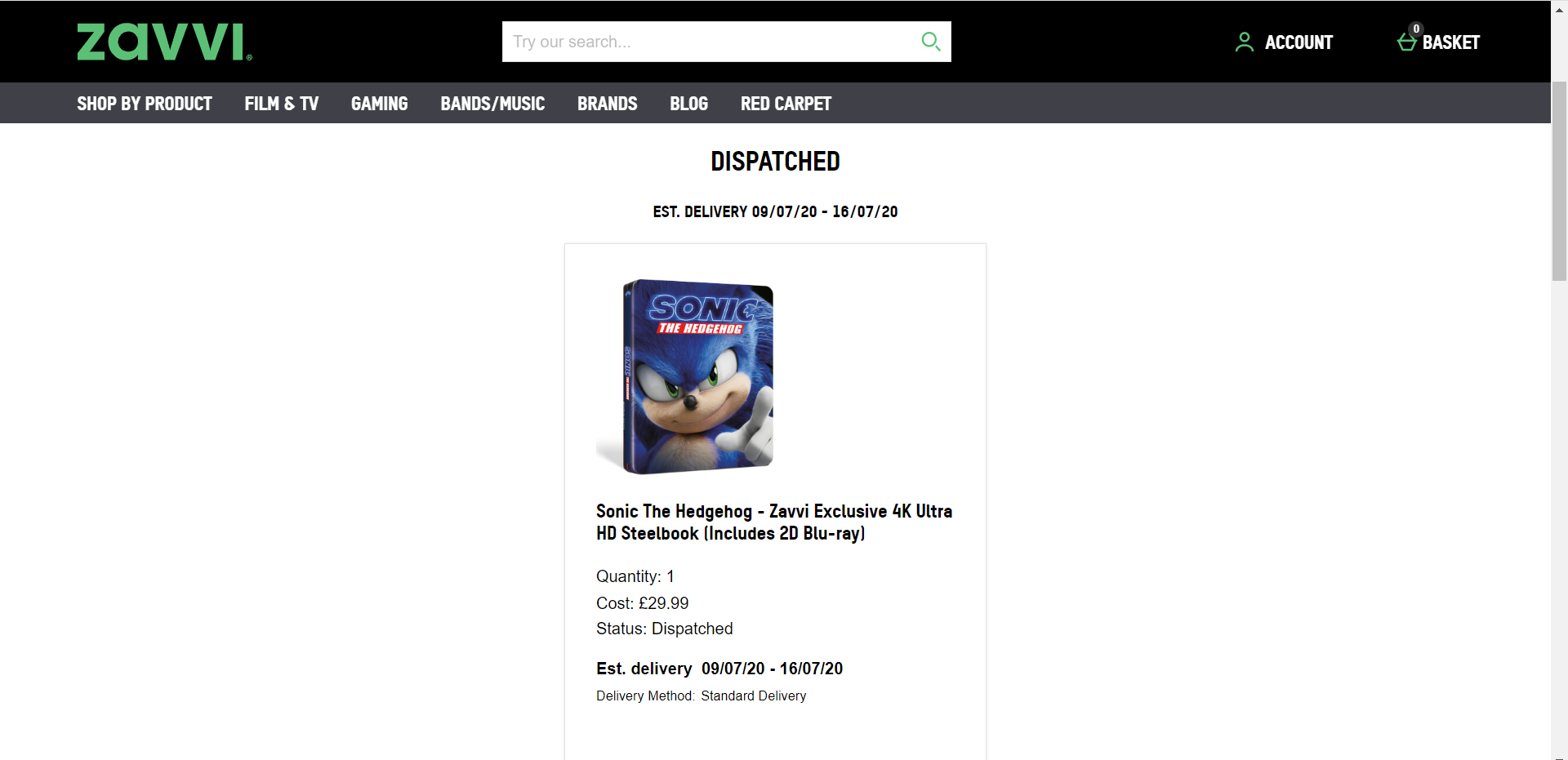Open the Shop By Product menu
This screenshot has height=760, width=1568.
click(x=145, y=104)
